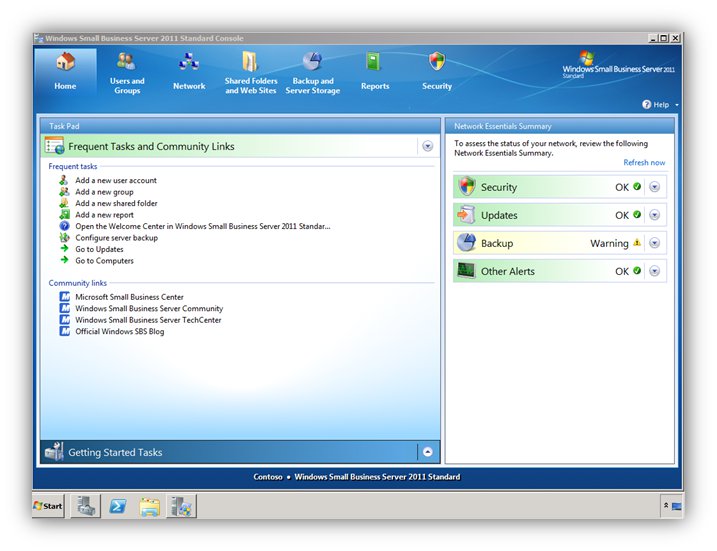Launch PowerShell from the taskbar
Image resolution: width=717 pixels, height=551 pixels.
pos(116,506)
